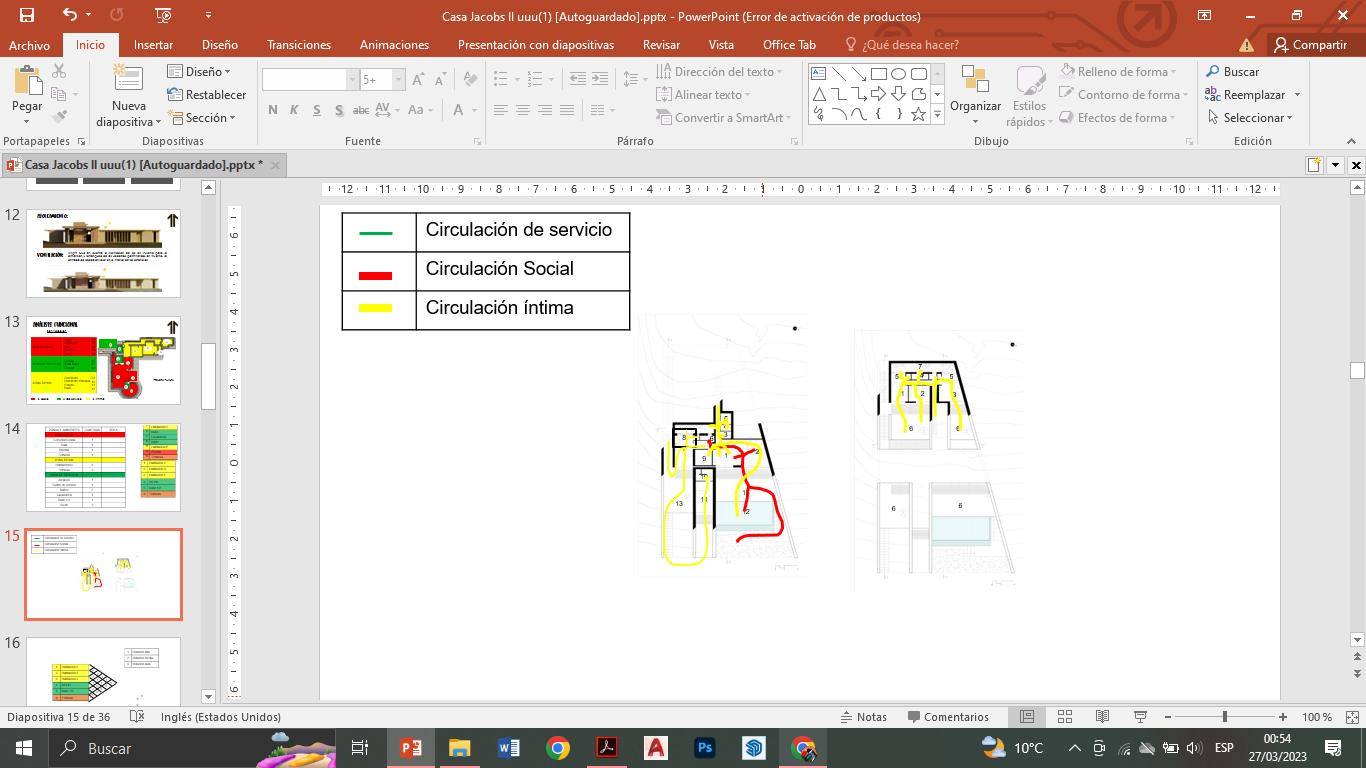Switch to the Transiciones tab
1366x768 pixels.
299,45
